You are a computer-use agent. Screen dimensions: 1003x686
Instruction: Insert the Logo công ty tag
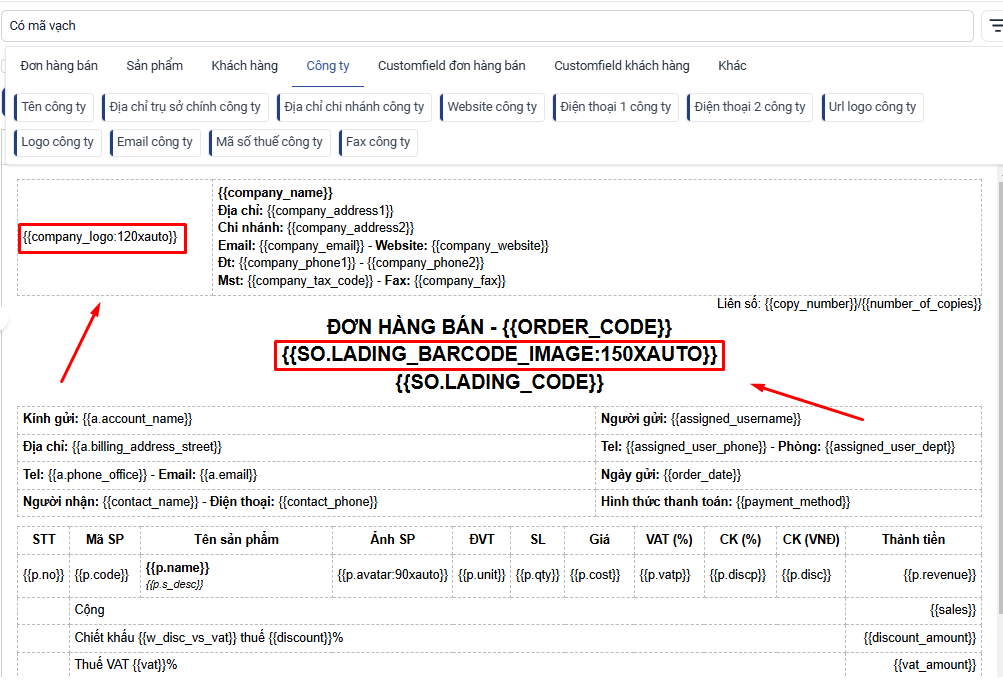58,142
